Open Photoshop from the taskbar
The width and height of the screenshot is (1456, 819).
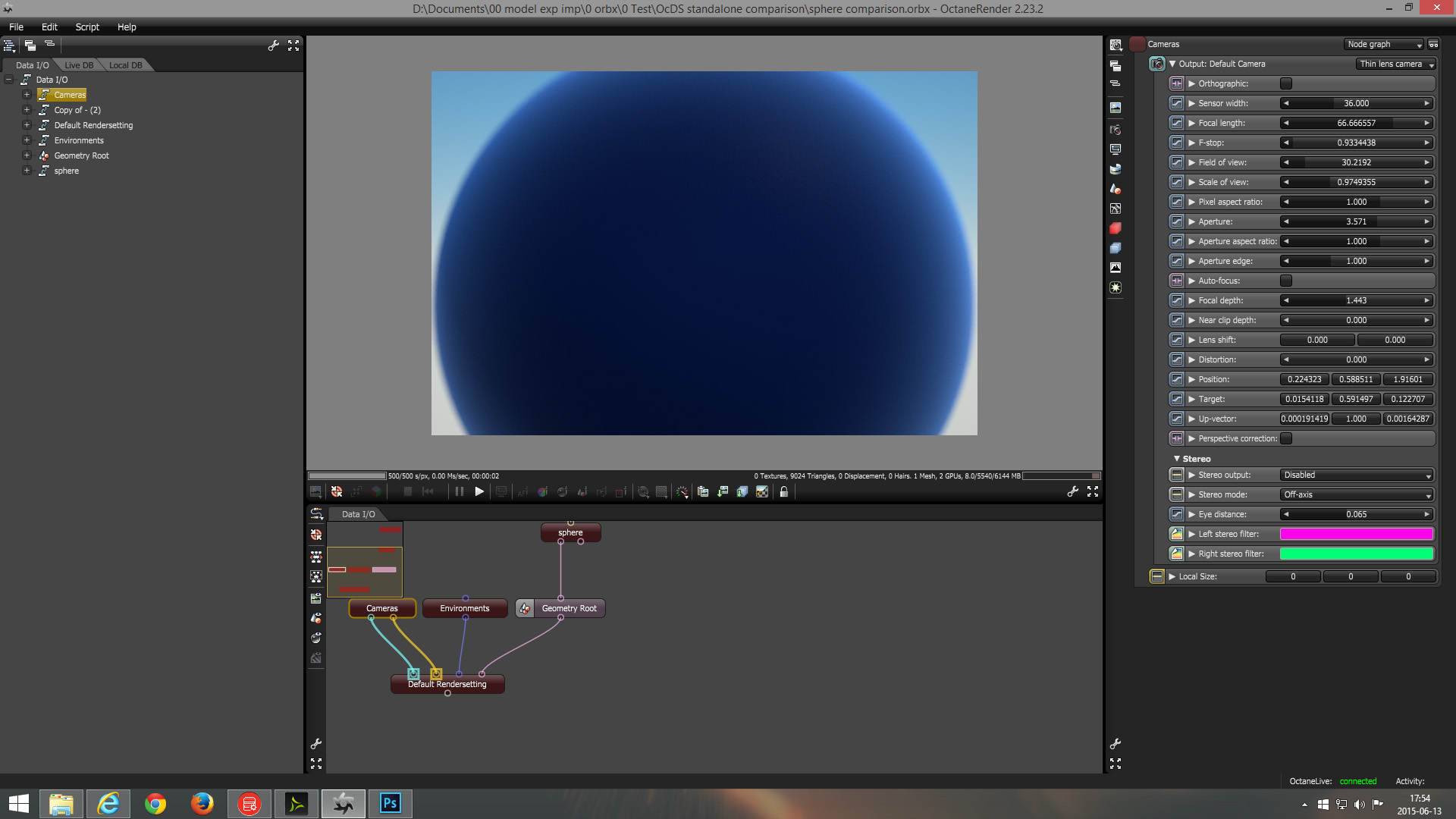[390, 803]
